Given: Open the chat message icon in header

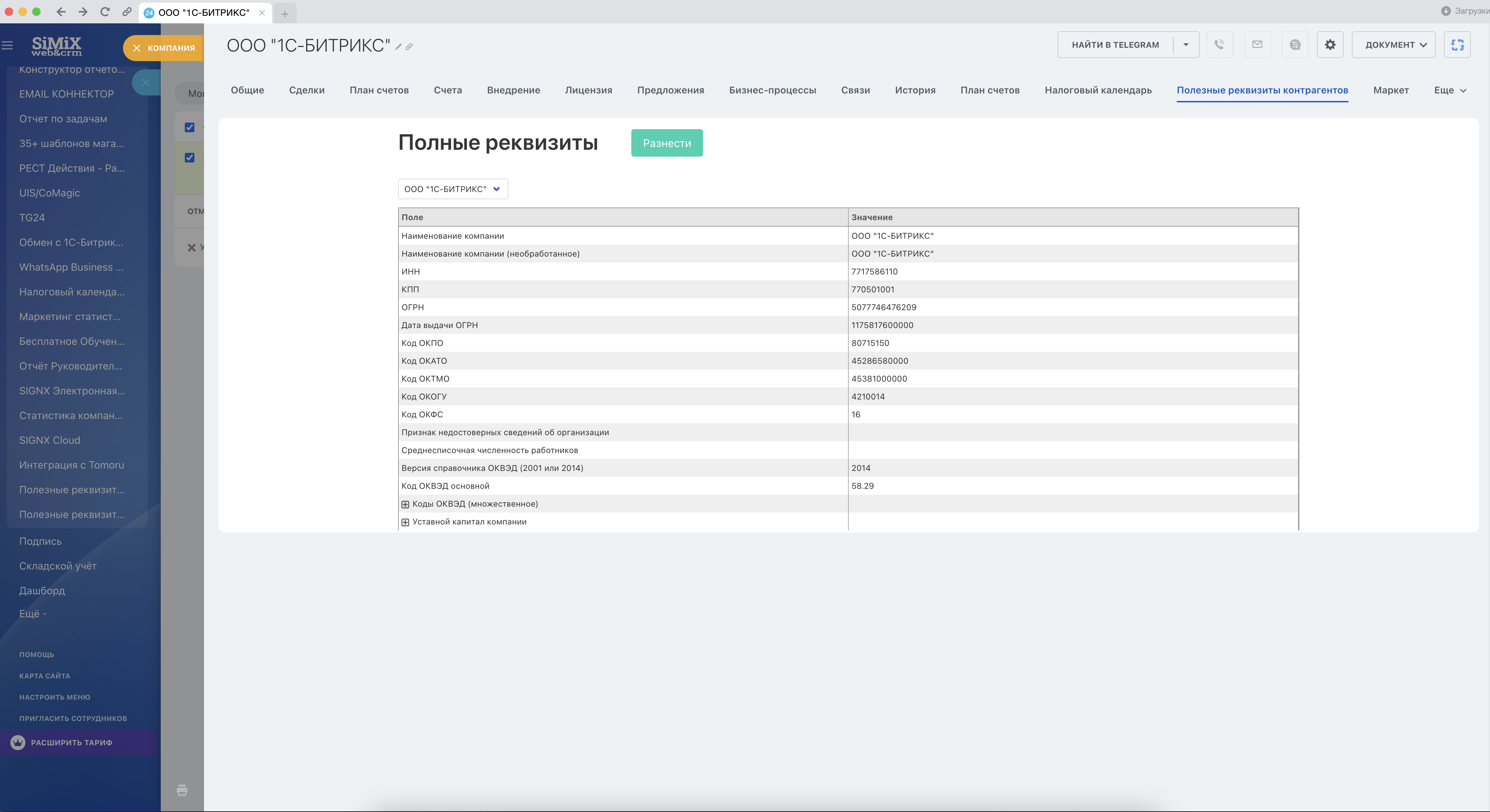Looking at the screenshot, I should [x=1295, y=45].
